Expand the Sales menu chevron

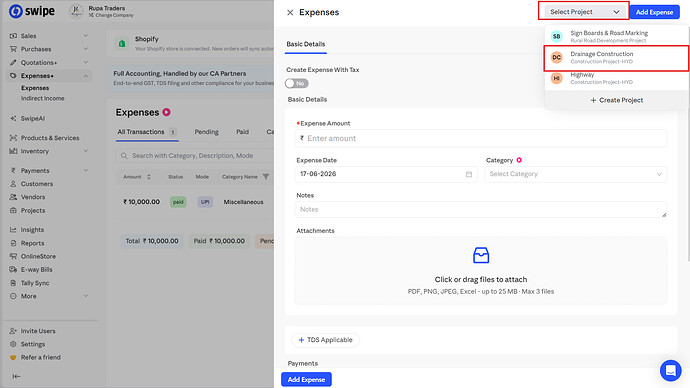[86, 36]
